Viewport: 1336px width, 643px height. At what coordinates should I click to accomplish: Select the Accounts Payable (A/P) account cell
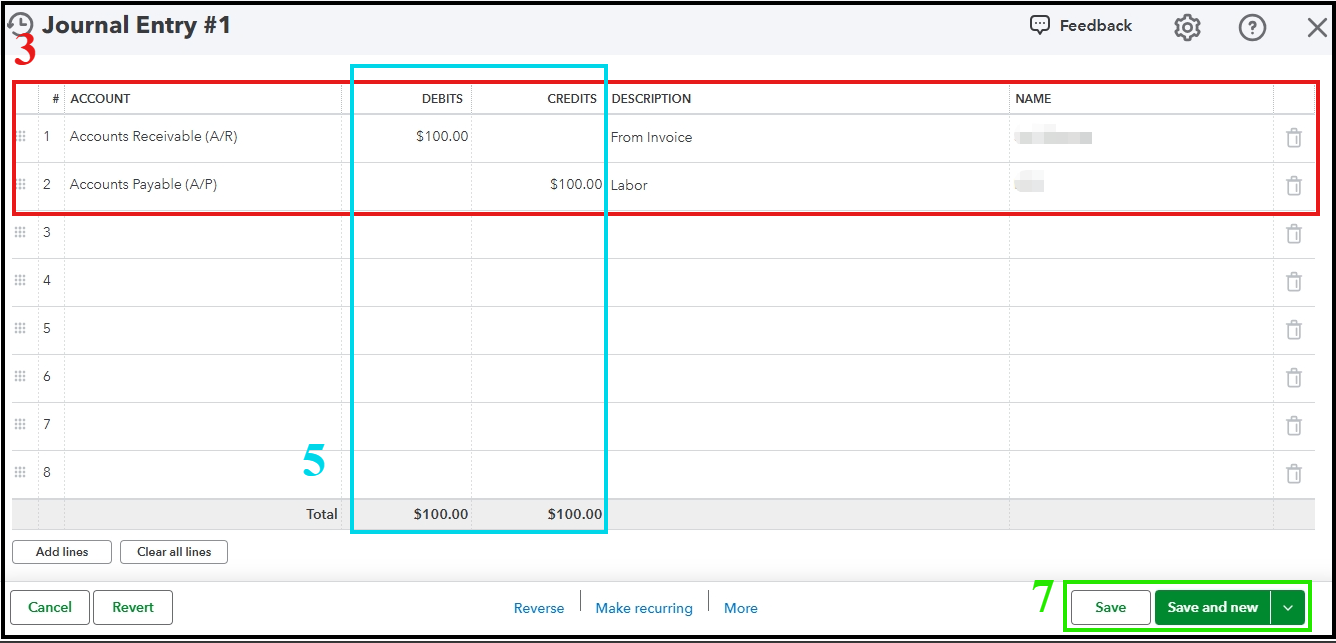click(204, 185)
